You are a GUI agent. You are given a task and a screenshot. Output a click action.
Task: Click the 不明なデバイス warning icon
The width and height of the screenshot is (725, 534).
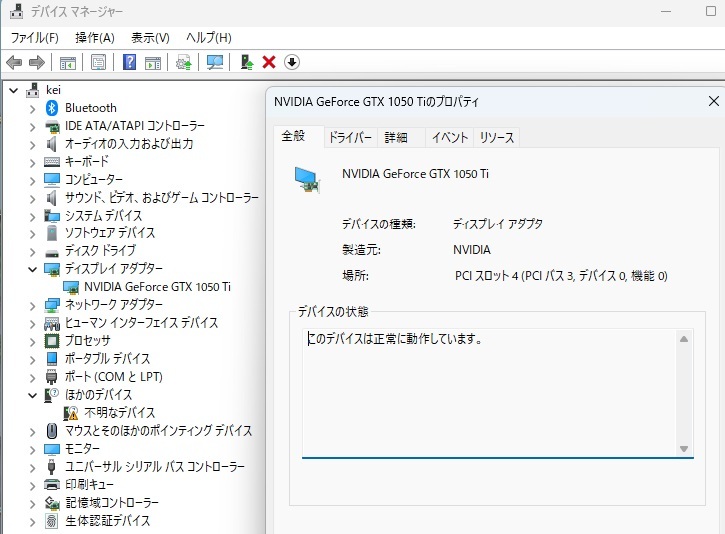[71, 412]
